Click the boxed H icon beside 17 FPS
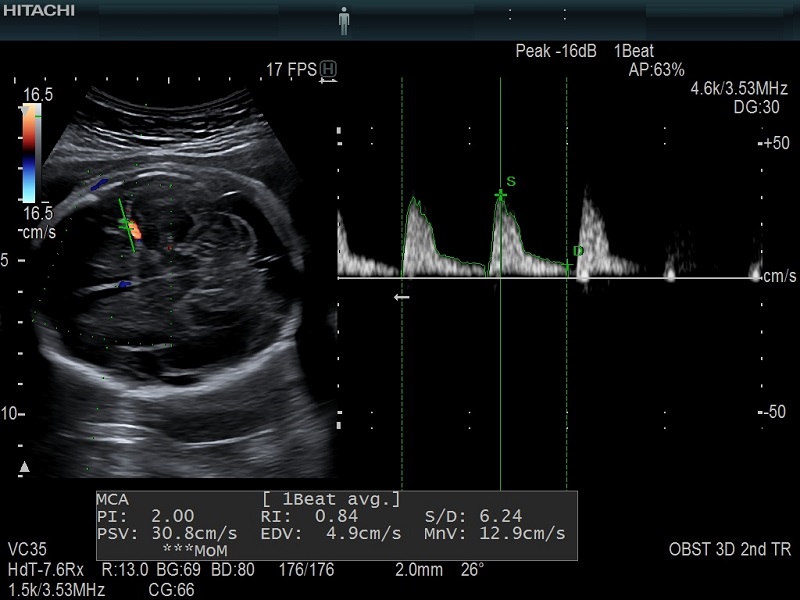The height and width of the screenshot is (600, 800). point(328,69)
